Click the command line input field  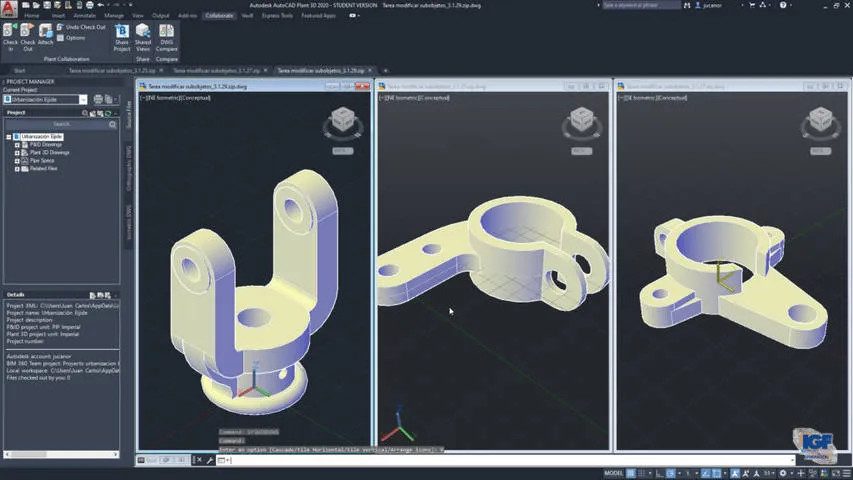509,460
